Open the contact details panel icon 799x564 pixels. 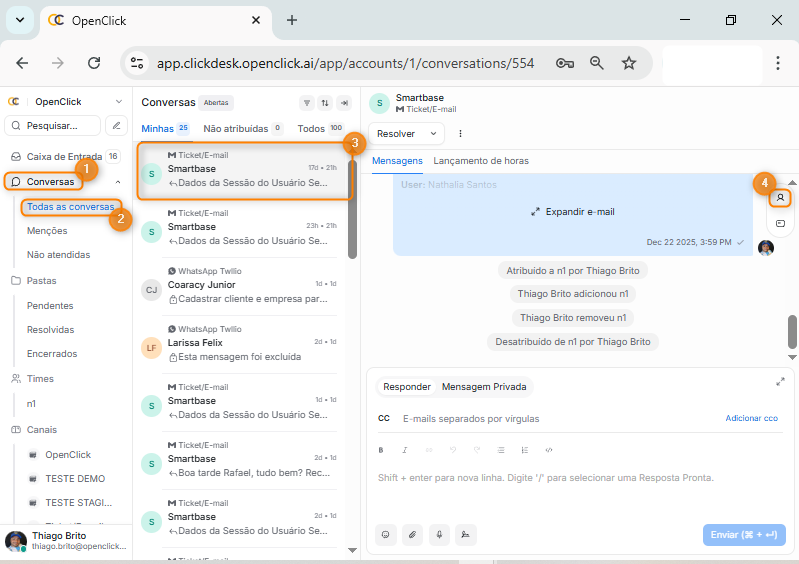(x=780, y=198)
